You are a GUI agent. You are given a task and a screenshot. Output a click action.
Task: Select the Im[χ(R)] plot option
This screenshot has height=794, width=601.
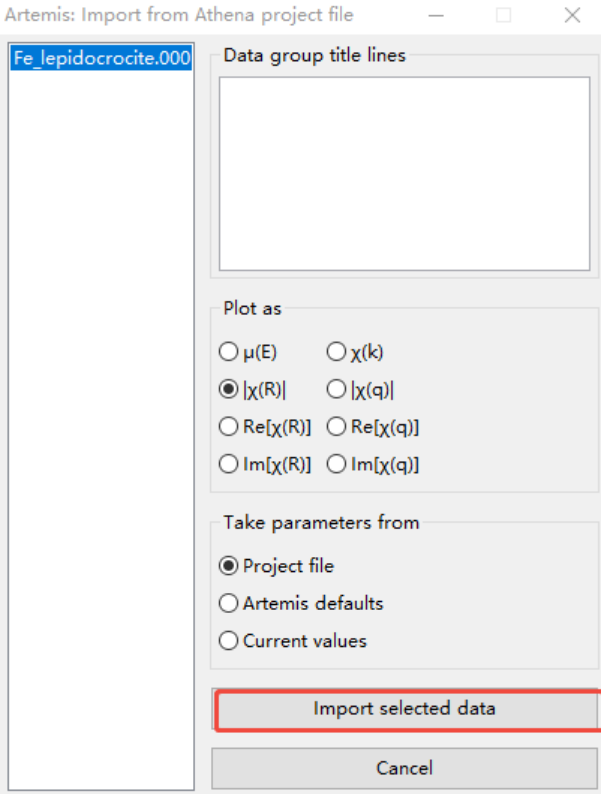coord(229,464)
